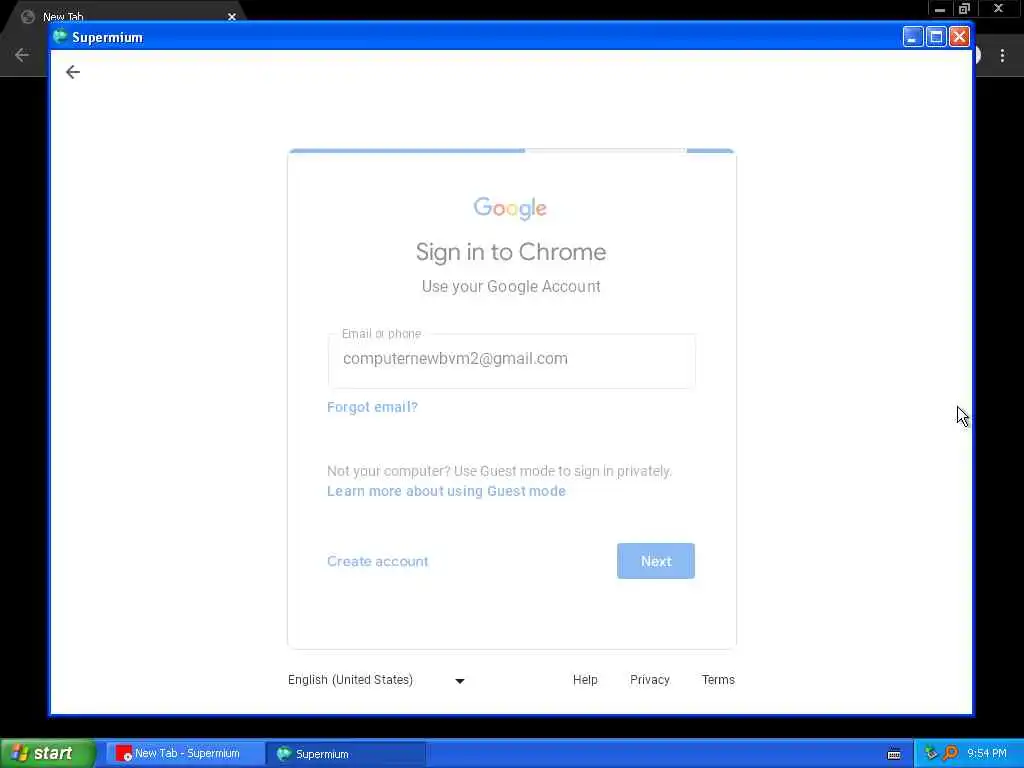Screen dimensions: 1024x768
Task: Close the Supermium sign-in window
Action: click(959, 37)
